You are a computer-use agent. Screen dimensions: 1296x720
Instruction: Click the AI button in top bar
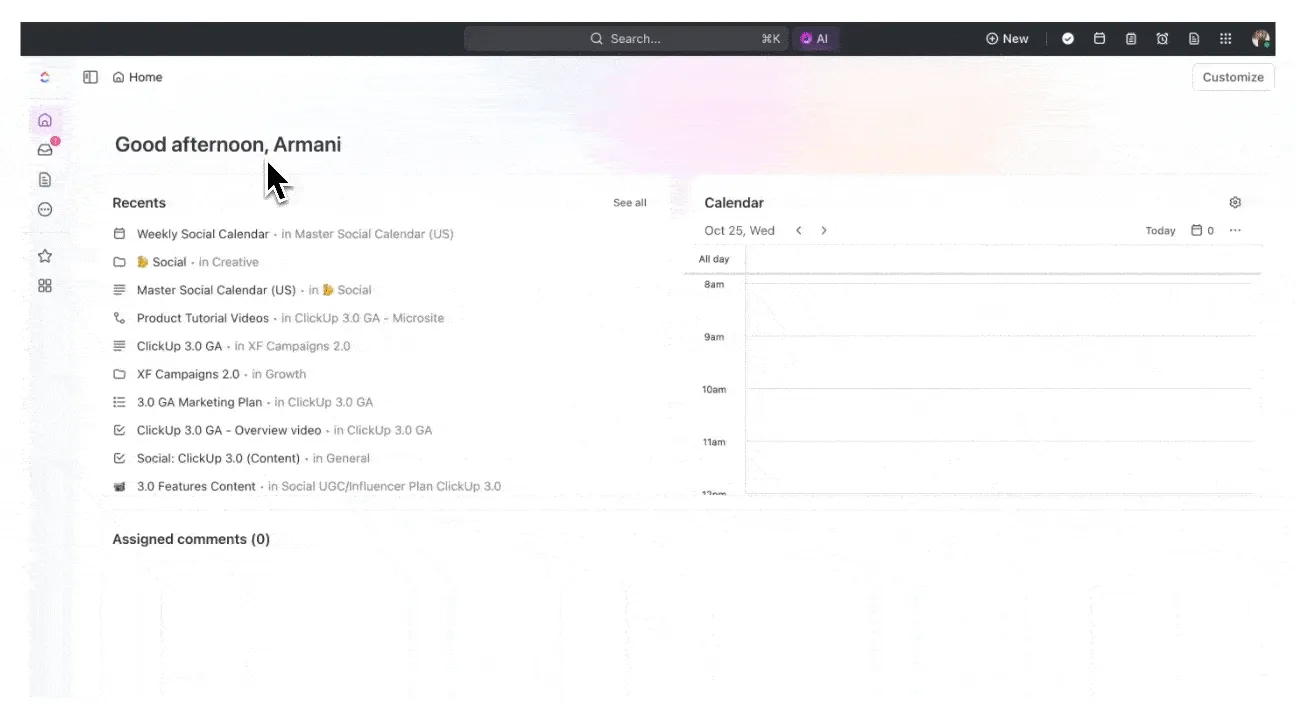pos(814,39)
